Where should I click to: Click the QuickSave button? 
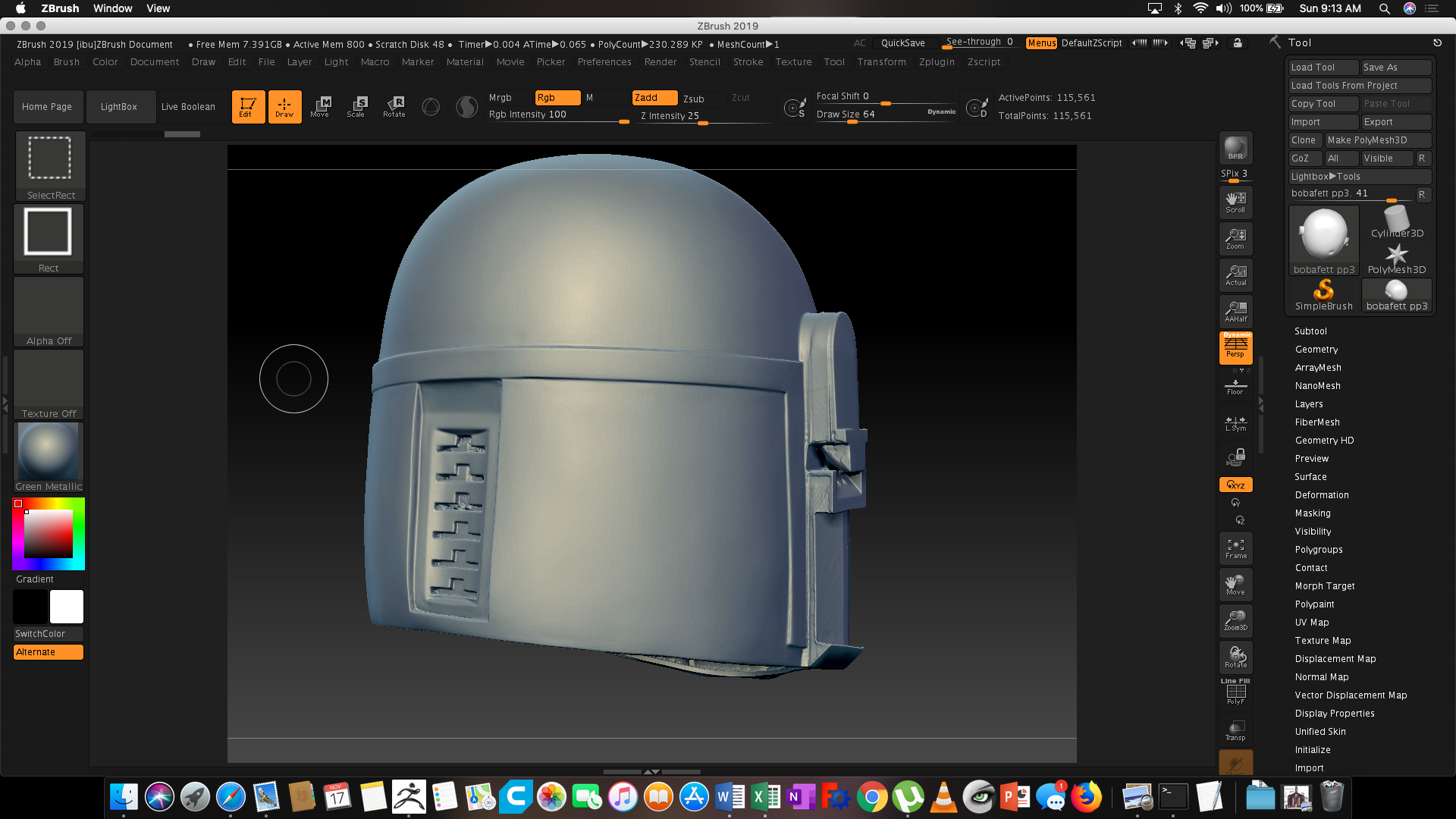point(902,43)
